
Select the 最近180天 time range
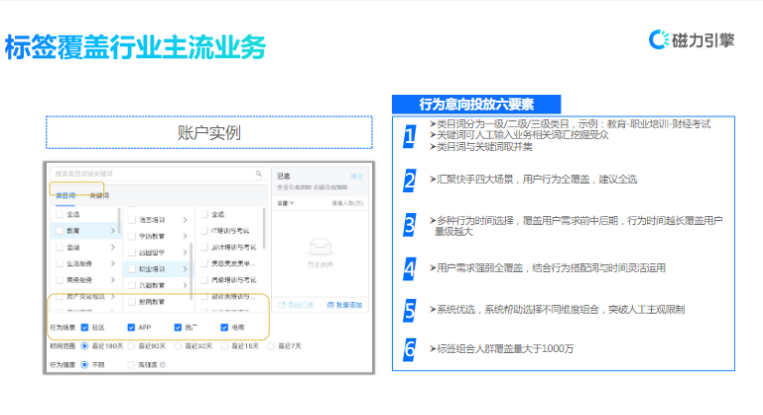click(85, 346)
